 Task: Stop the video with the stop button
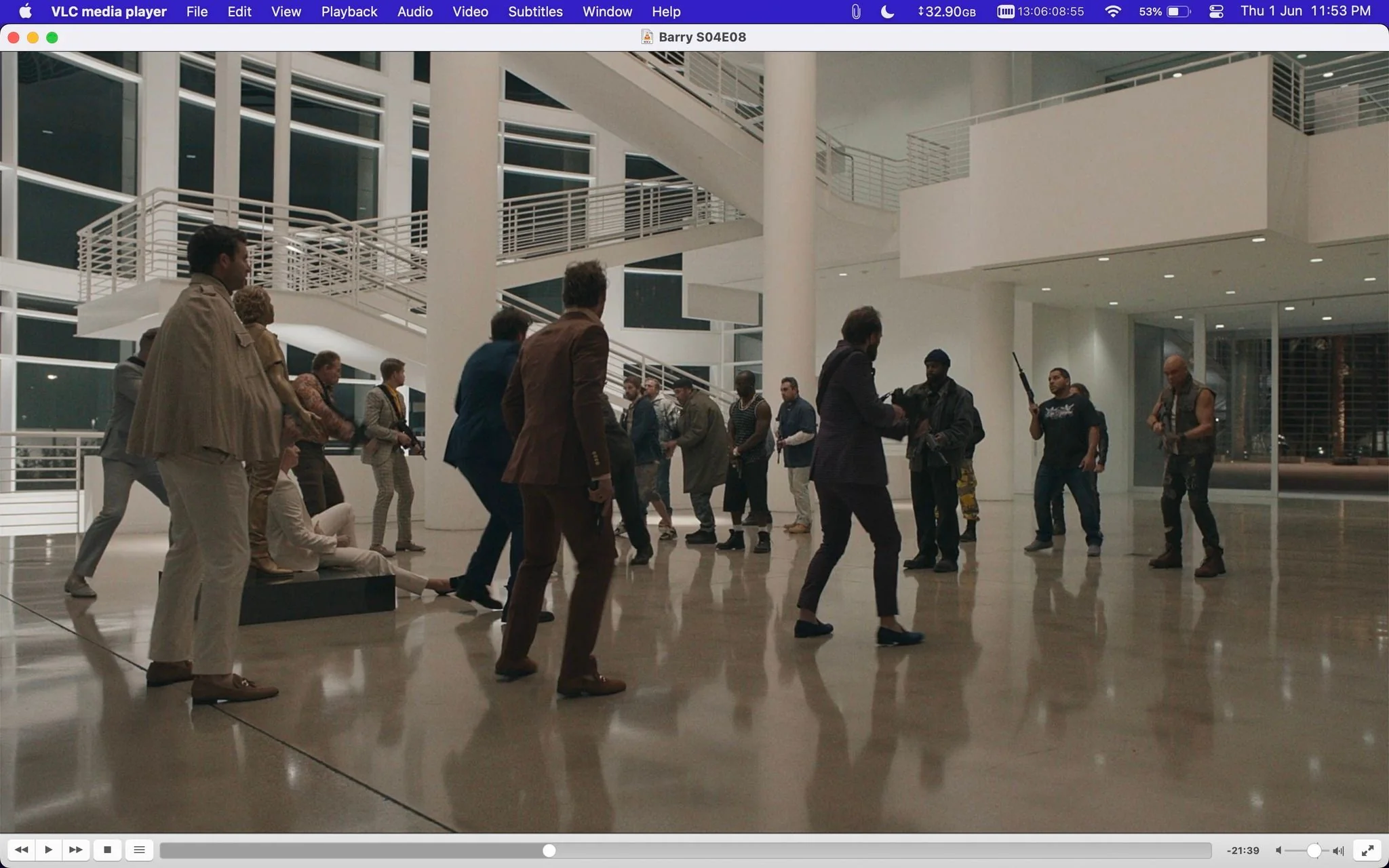click(107, 850)
